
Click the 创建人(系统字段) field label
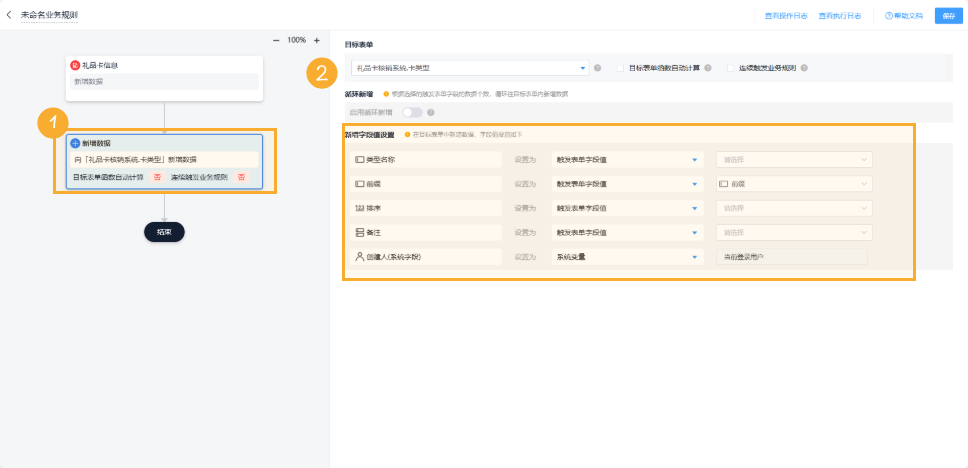pyautogui.click(x=393, y=257)
